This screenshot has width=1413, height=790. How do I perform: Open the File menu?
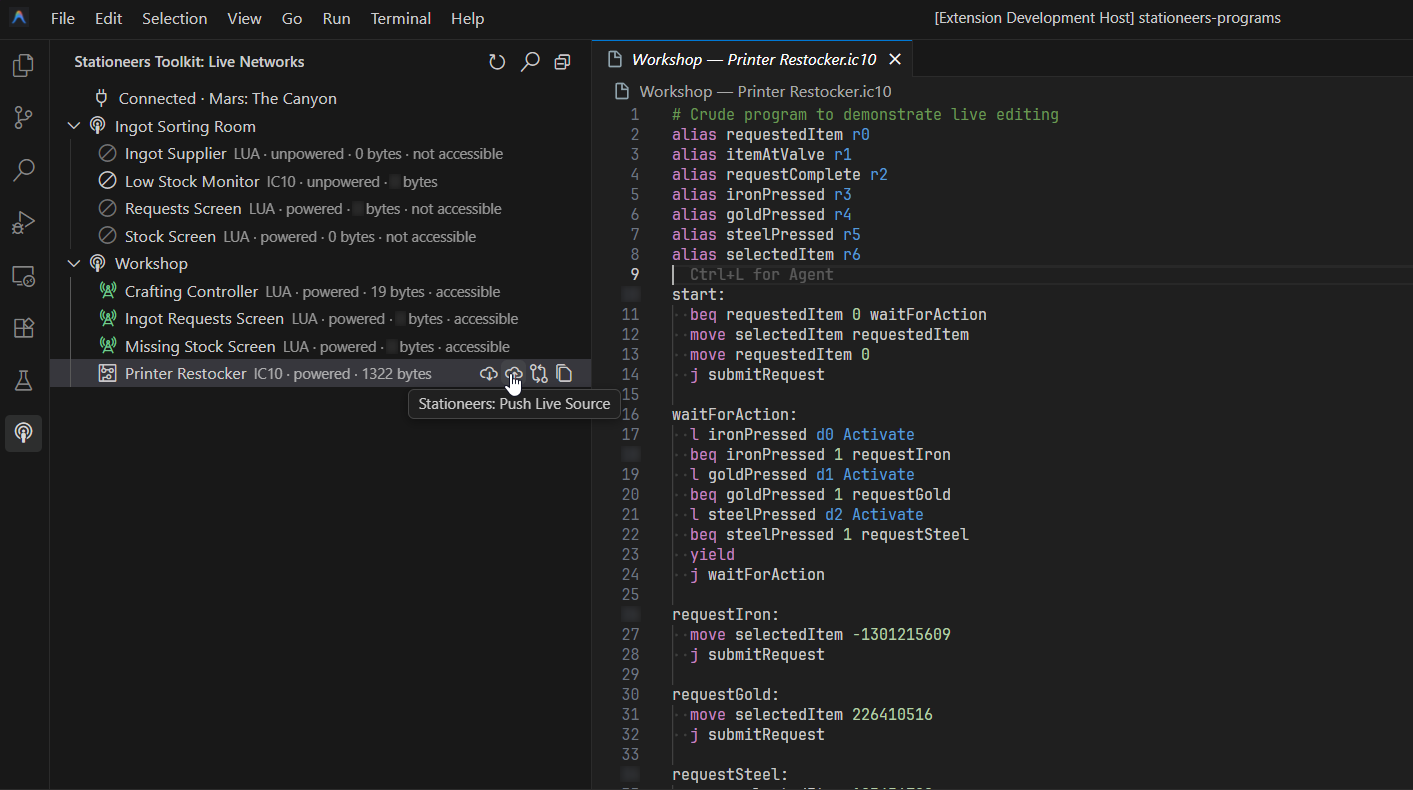click(x=62, y=18)
